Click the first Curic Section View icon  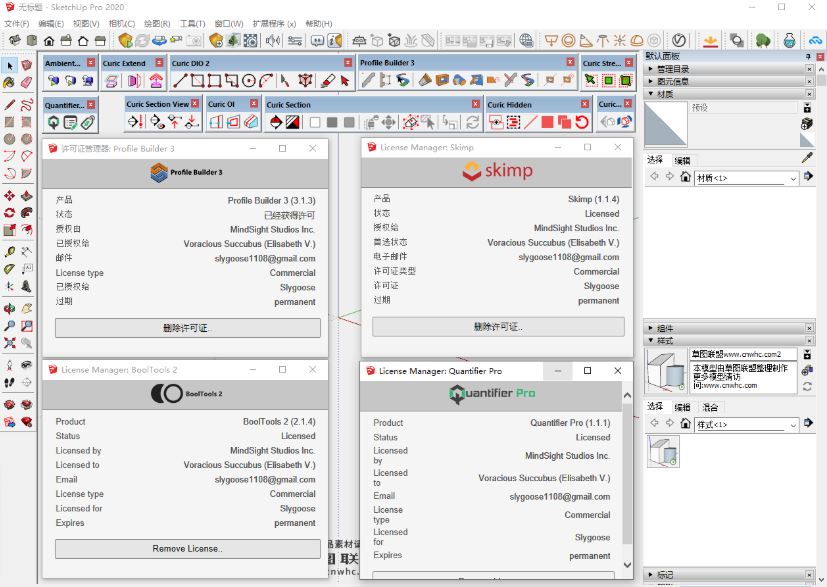click(x=136, y=122)
